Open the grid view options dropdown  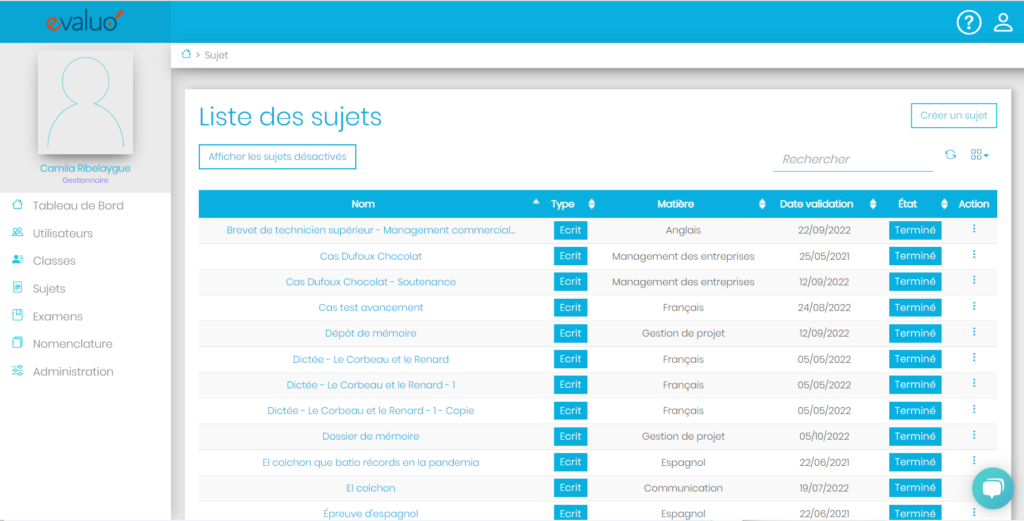pos(980,155)
